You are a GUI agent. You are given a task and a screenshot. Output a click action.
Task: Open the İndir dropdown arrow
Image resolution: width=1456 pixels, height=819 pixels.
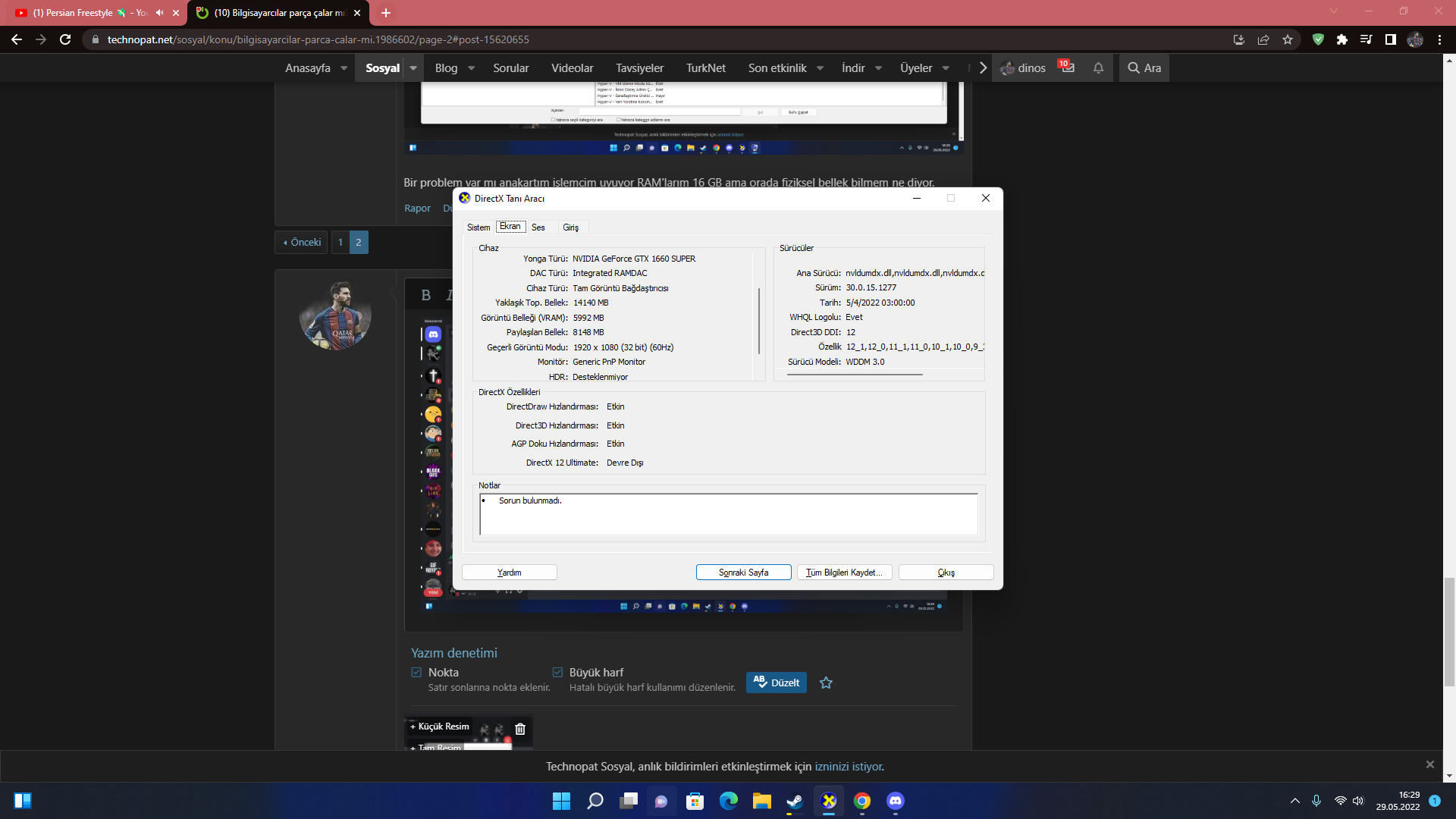click(878, 68)
